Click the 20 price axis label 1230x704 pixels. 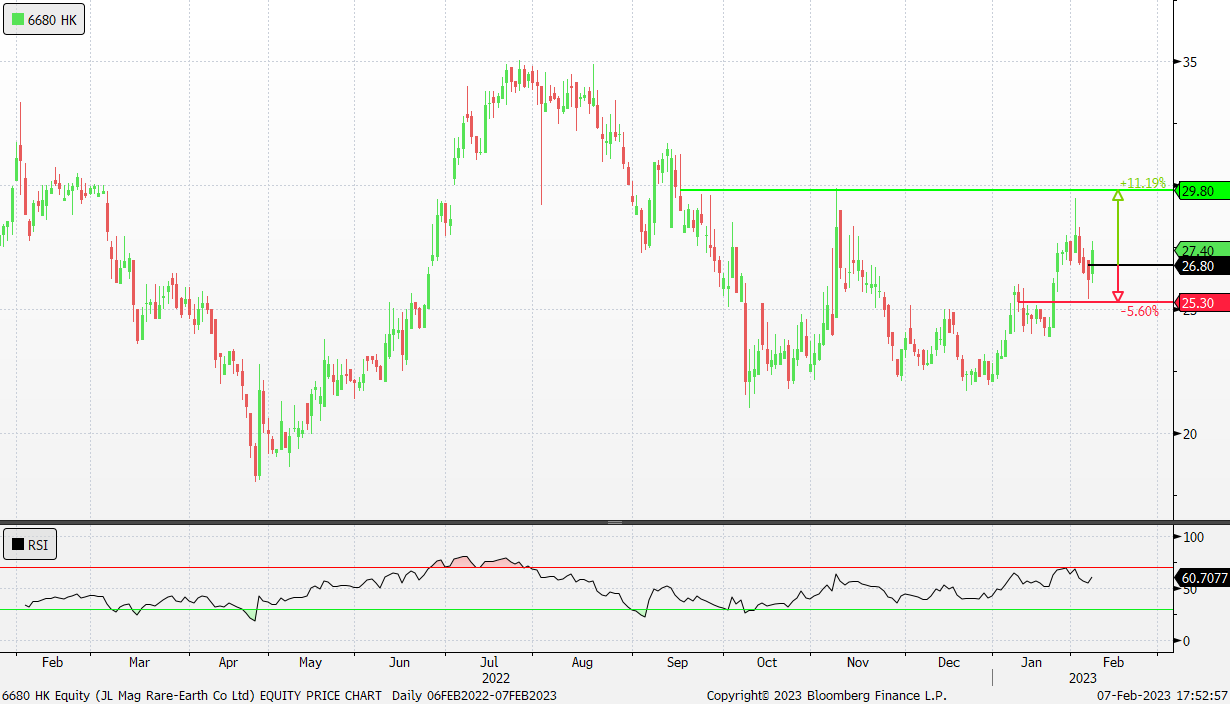pos(1190,434)
